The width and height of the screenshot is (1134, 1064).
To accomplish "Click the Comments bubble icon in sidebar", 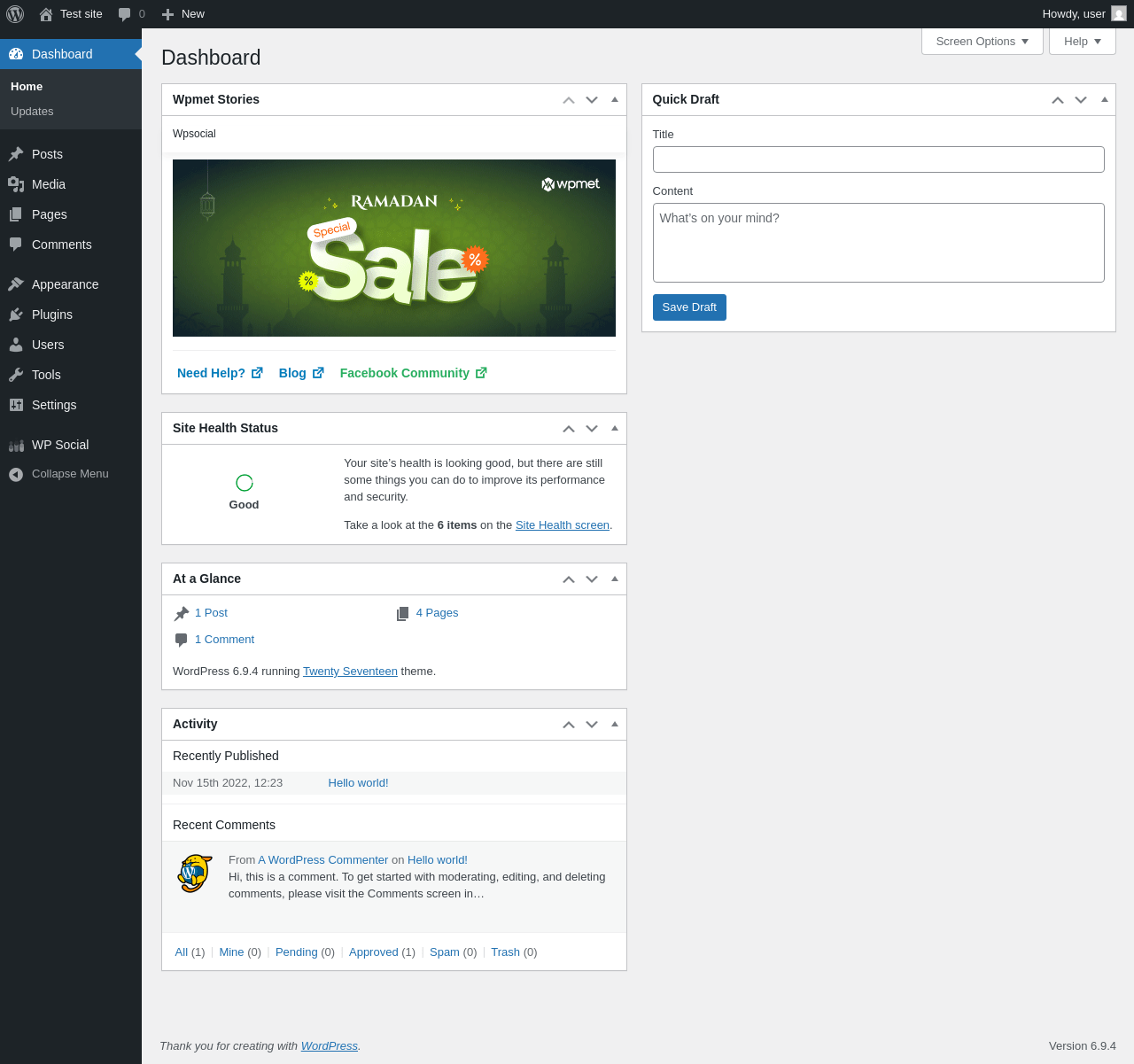I will 16,245.
